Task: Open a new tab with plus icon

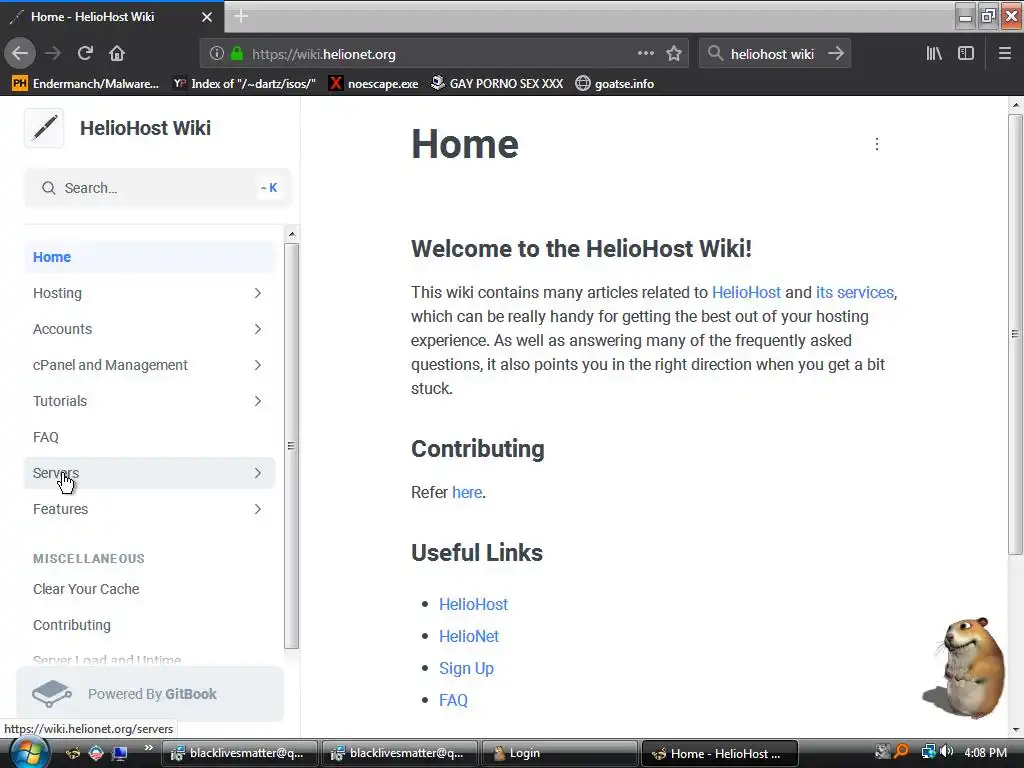Action: [241, 16]
